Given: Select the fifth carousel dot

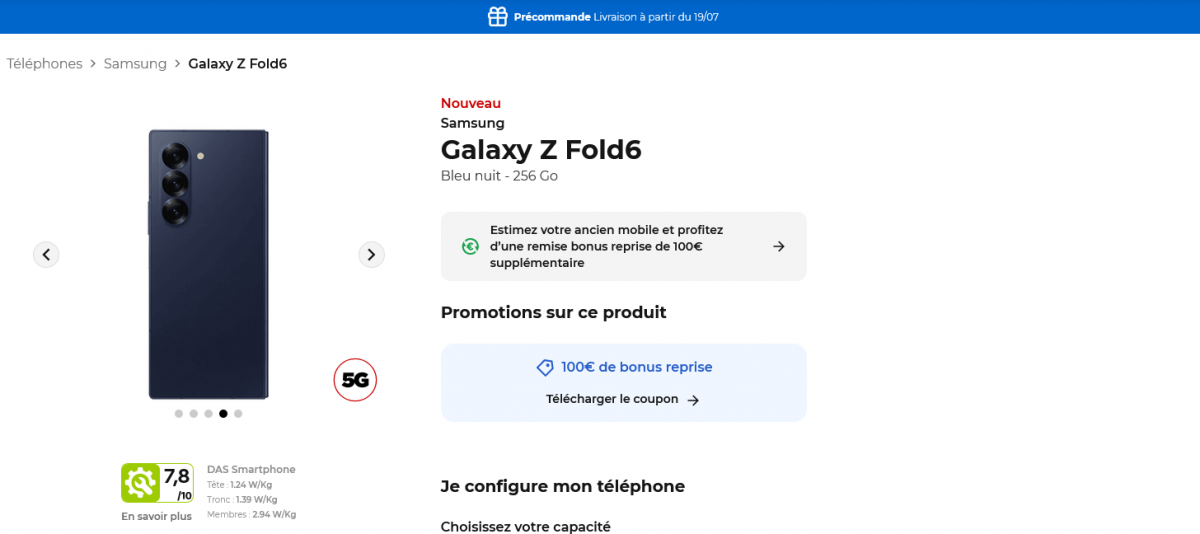Looking at the screenshot, I should [x=238, y=413].
